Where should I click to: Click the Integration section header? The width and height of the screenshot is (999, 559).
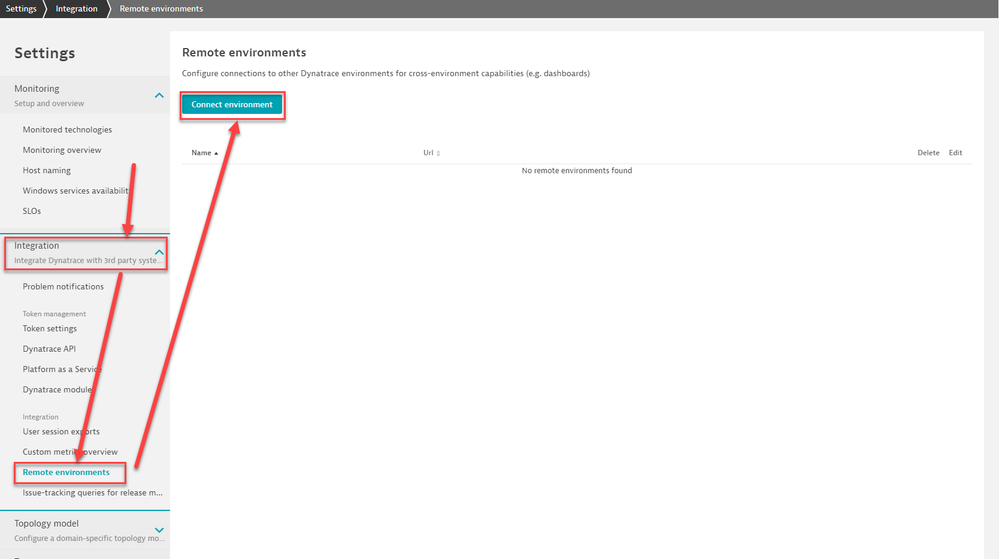click(85, 252)
